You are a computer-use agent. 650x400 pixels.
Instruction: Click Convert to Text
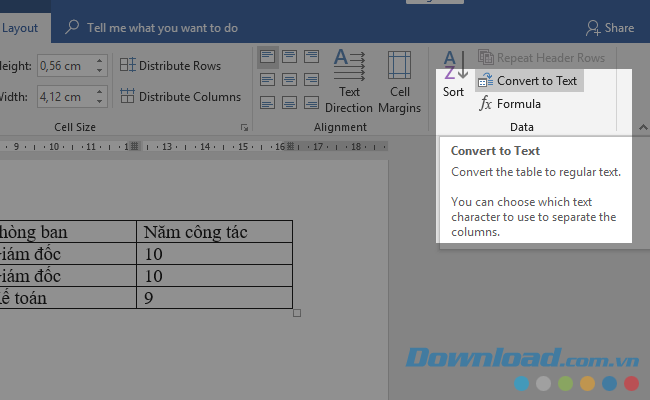tap(529, 81)
